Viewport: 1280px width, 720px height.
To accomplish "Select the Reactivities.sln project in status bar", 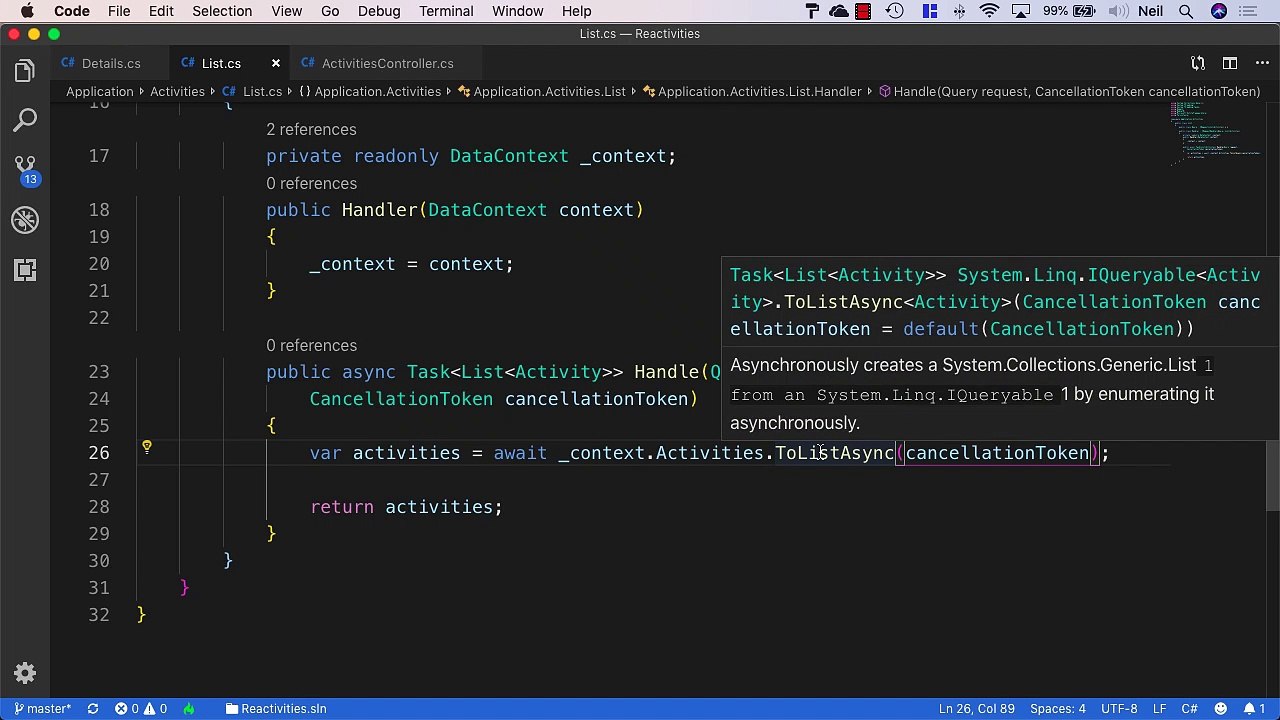I will coord(276,709).
